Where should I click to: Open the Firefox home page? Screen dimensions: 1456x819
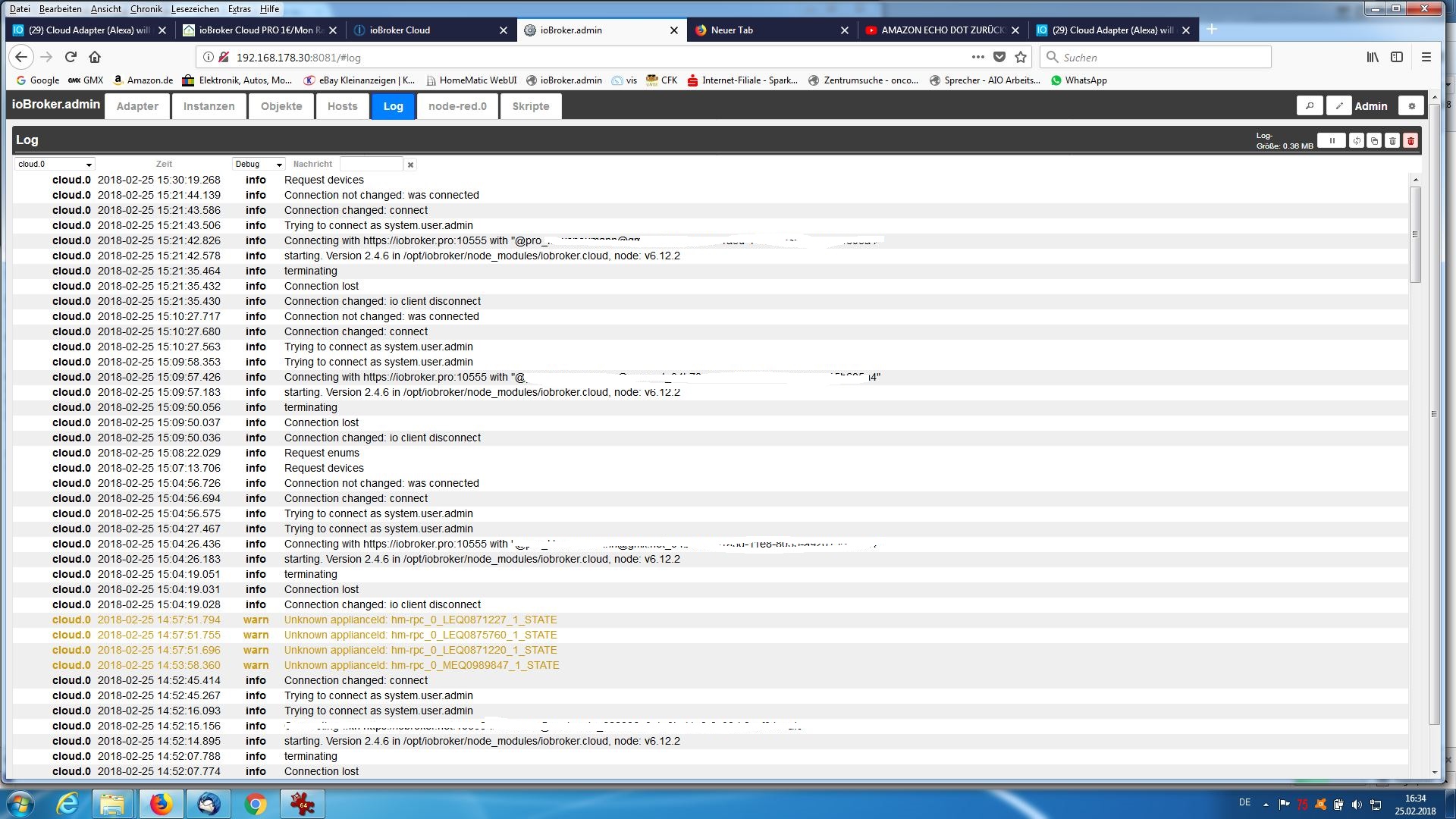click(95, 57)
